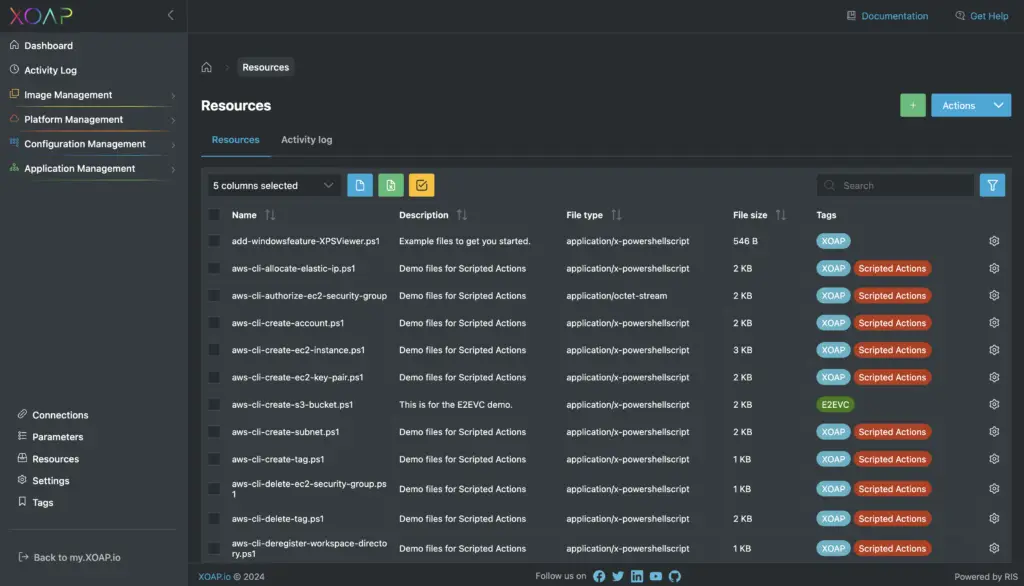Check the box for aws-cli-allocate-elastic-ip.ps1

click(x=214, y=269)
